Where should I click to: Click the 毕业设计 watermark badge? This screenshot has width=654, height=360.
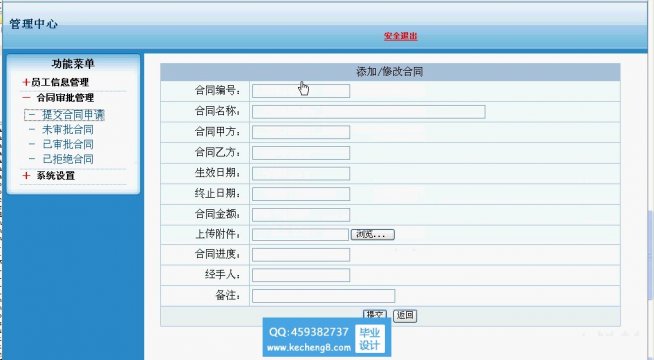click(x=370, y=339)
